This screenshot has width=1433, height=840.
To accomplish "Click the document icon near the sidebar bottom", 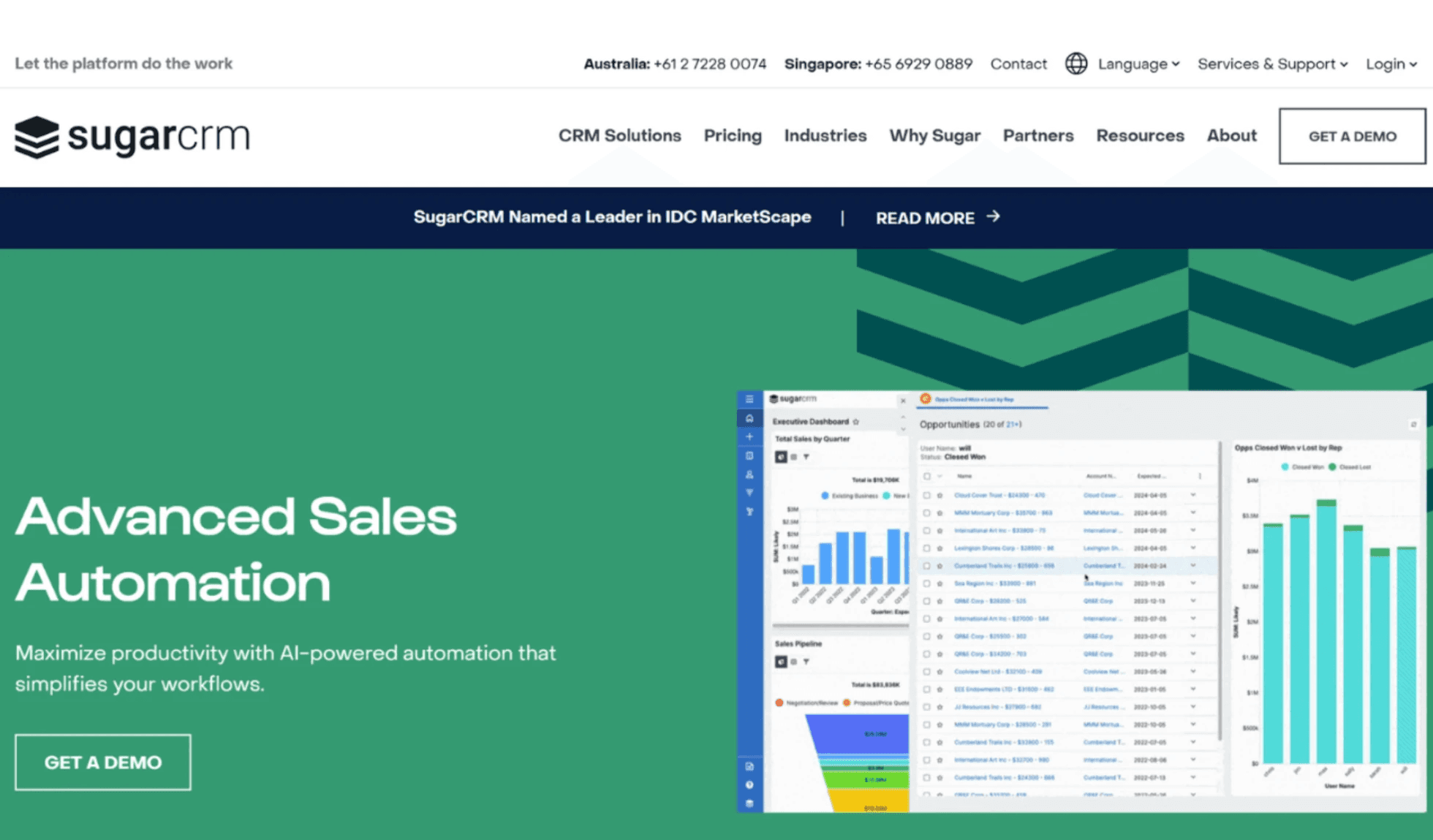I will pos(749,766).
